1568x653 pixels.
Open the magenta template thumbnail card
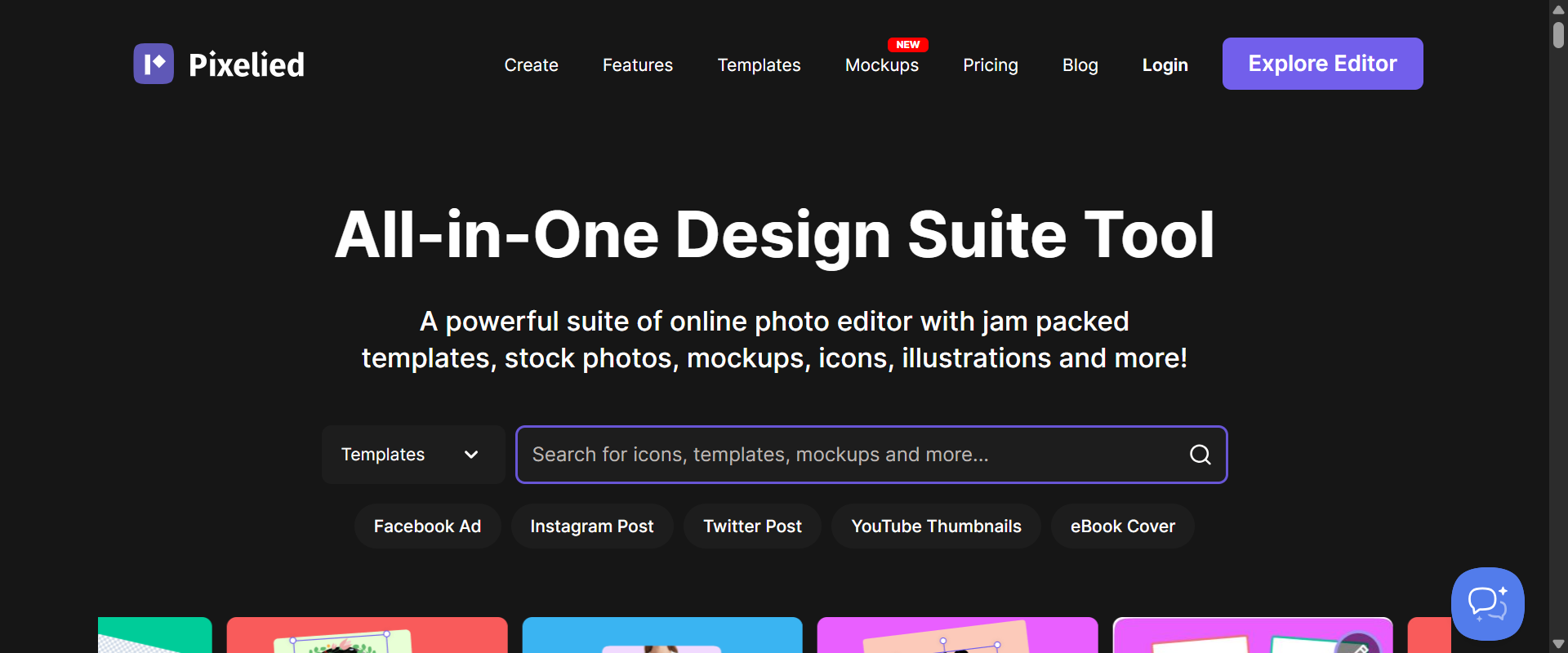pos(957,635)
